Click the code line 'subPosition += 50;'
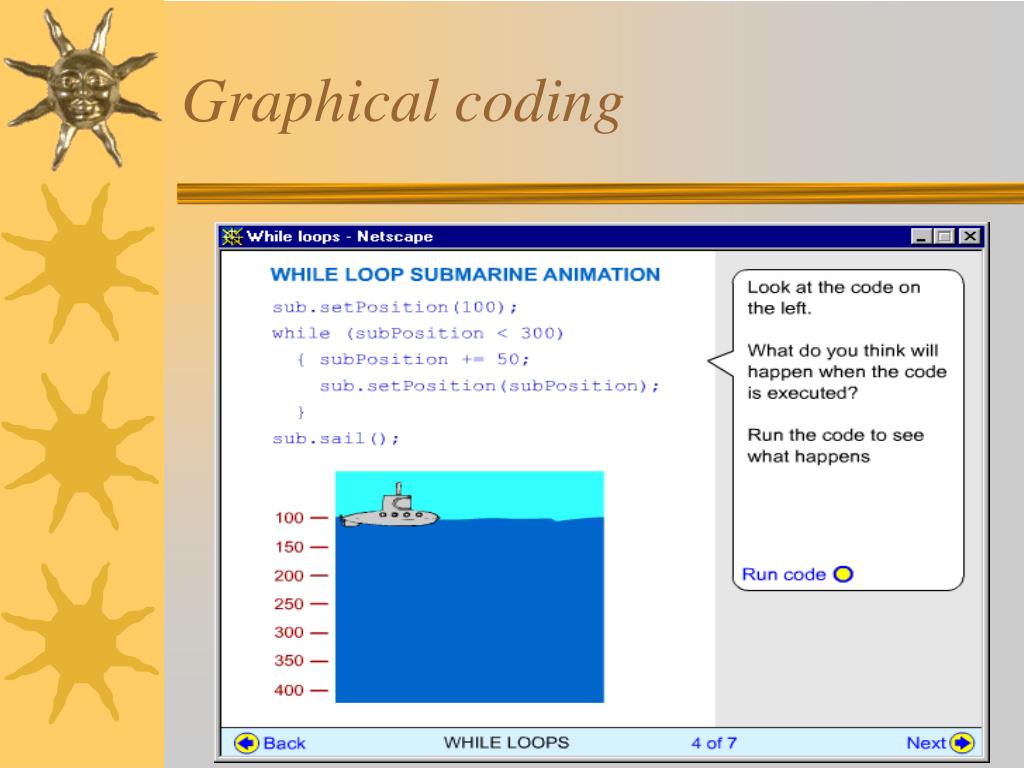Screen dimensions: 1024x768 424,359
